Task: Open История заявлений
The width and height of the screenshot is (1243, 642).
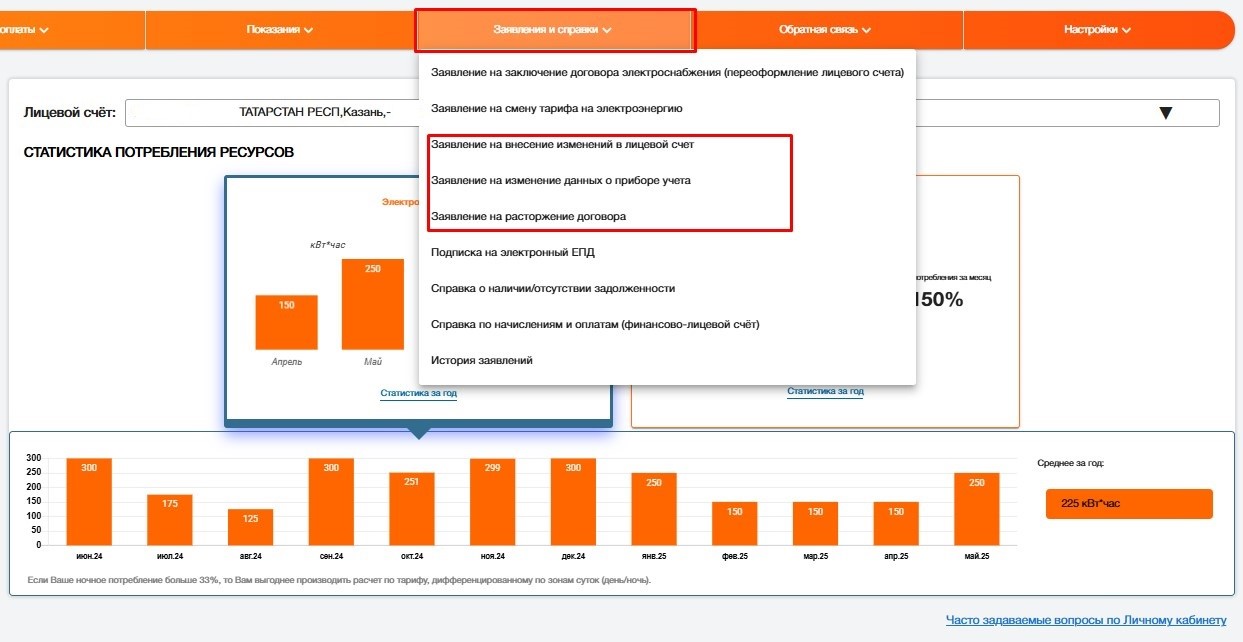Action: pyautogui.click(x=481, y=360)
